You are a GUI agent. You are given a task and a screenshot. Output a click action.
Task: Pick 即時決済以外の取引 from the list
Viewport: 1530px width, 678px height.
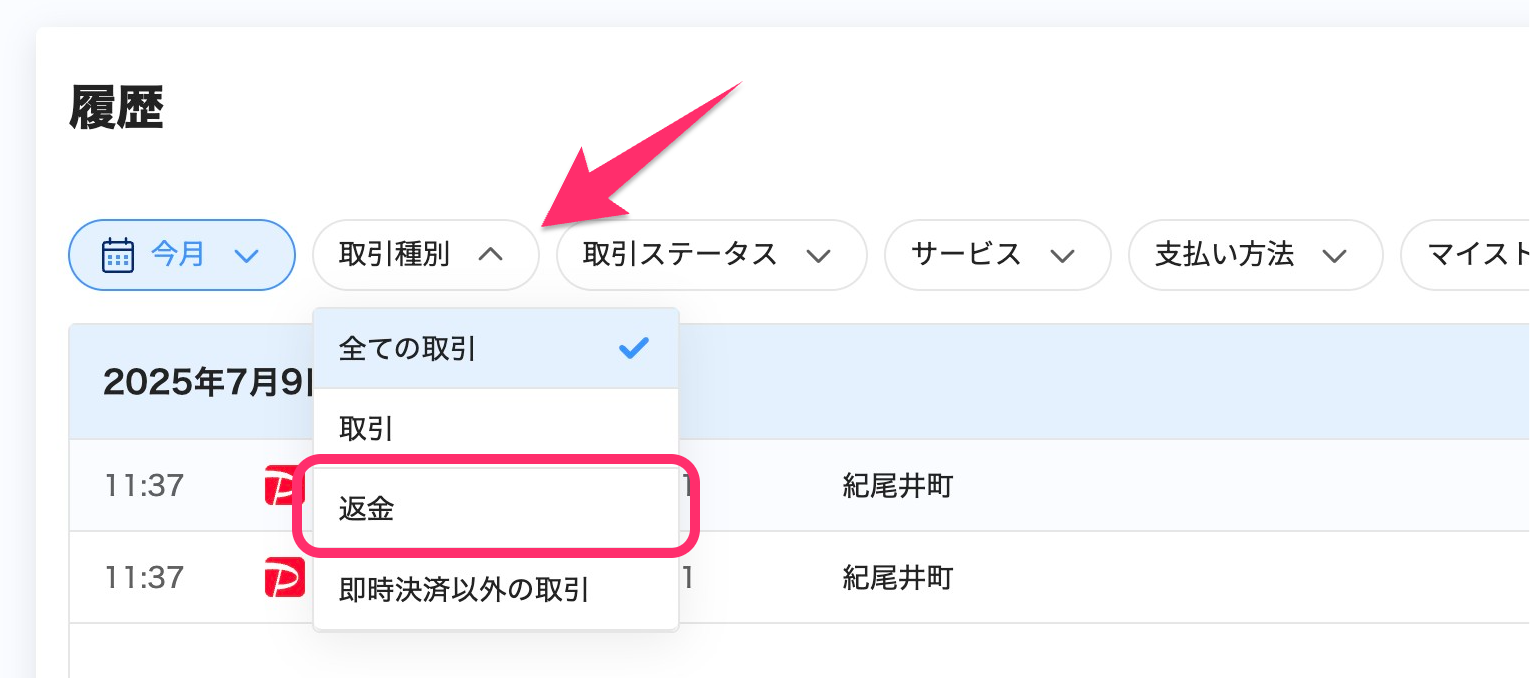(x=464, y=590)
